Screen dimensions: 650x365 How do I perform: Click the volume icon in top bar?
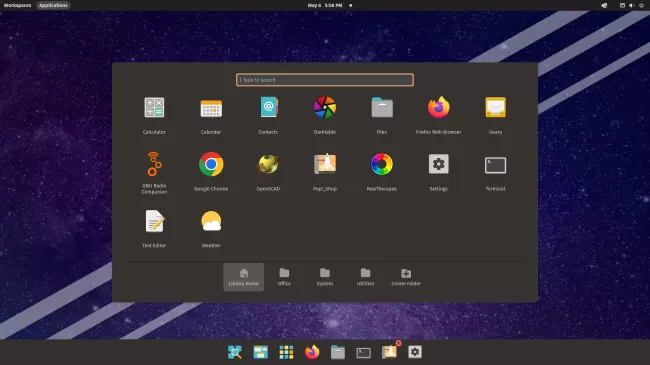(631, 5)
